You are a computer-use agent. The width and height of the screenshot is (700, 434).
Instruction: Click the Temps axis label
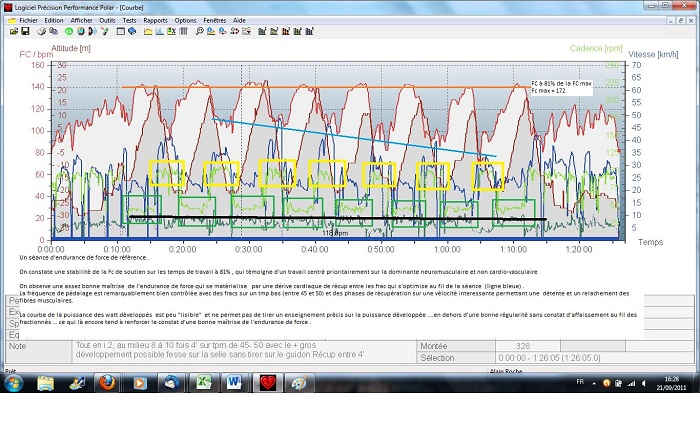650,242
